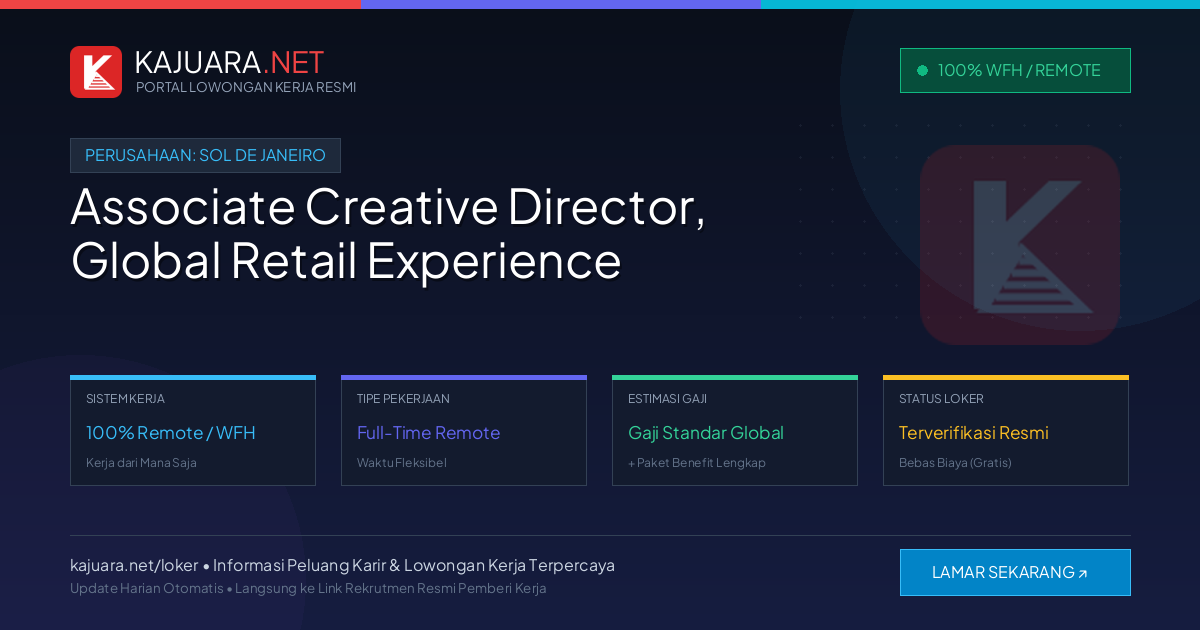1200x630 pixels.
Task: Open the Tipe Pekerjaan info card
Action: coord(464,430)
